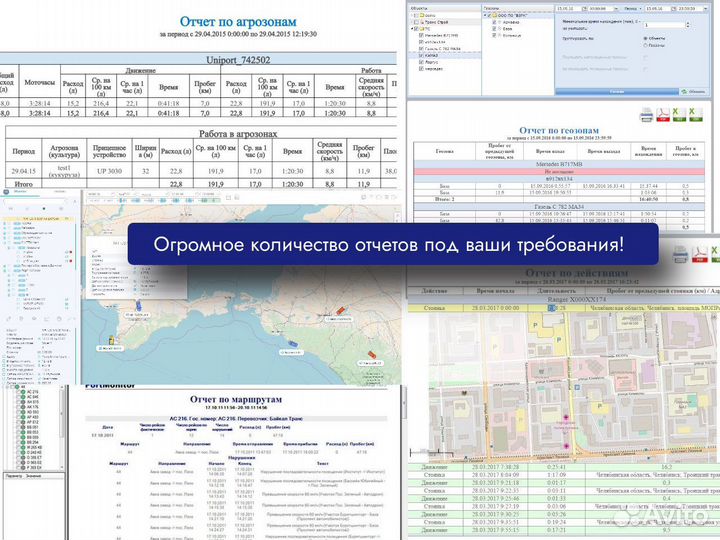
Task: Uncheck КАМАЗ object checkbox
Action: (x=421, y=55)
